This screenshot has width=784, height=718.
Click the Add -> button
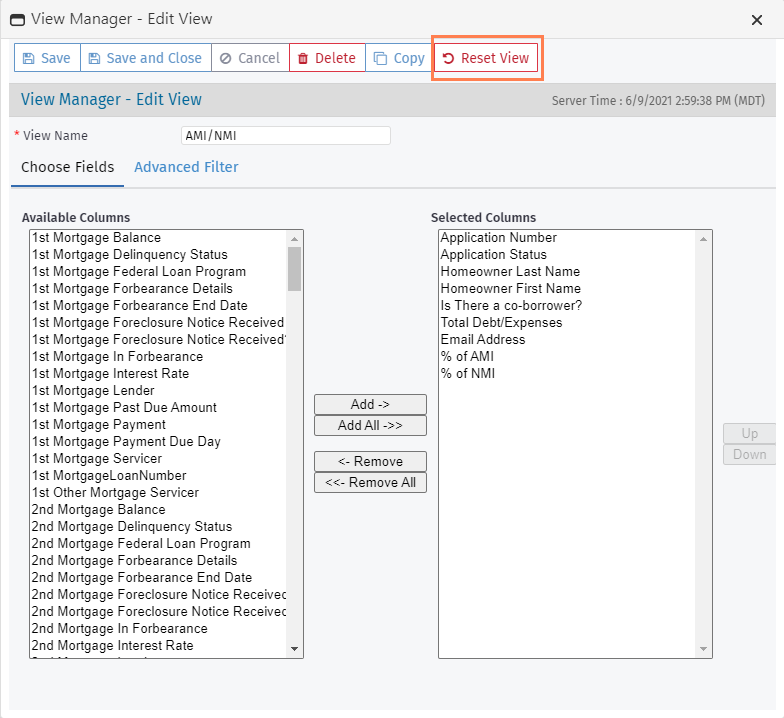[x=370, y=404]
